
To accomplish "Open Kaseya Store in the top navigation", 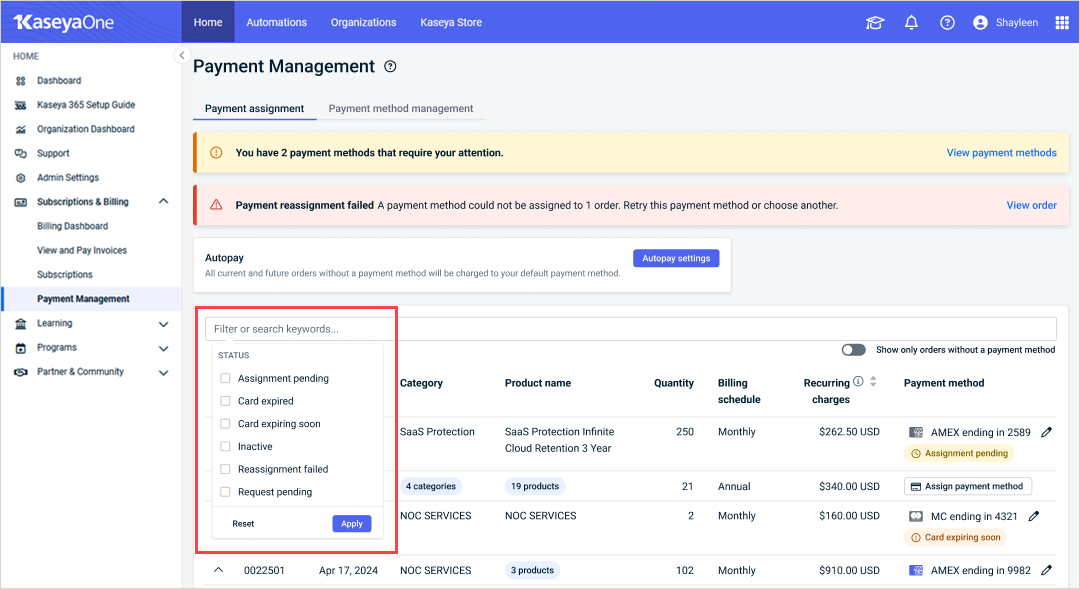I will pos(451,23).
